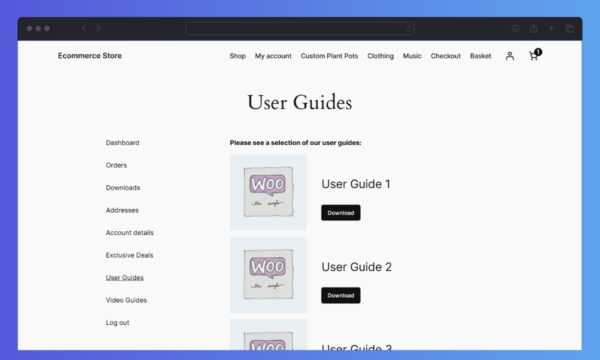Click User Guide 2 Woo thumbnail
600x360 pixels.
[x=268, y=275]
